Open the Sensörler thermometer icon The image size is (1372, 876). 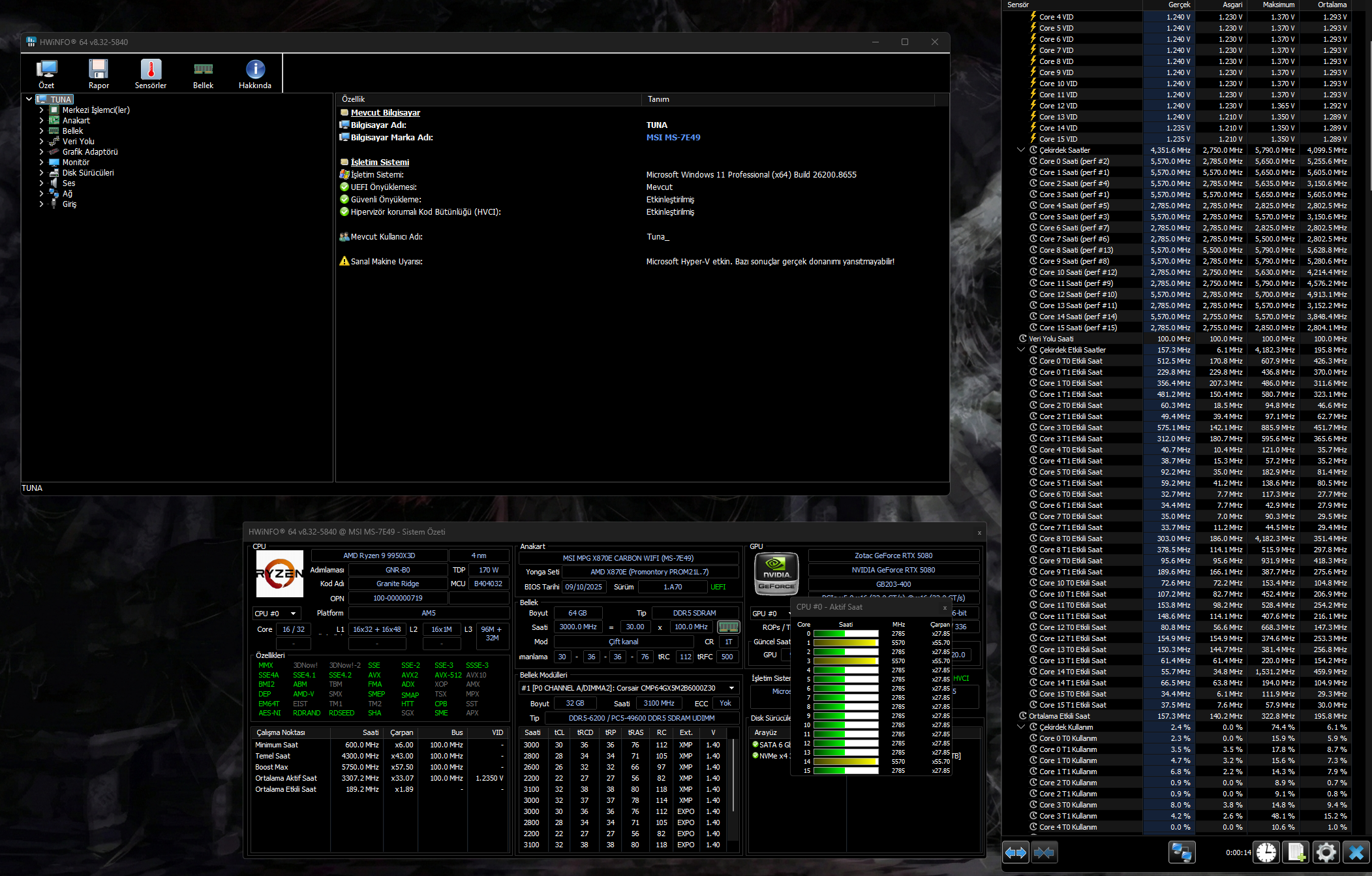pyautogui.click(x=151, y=73)
